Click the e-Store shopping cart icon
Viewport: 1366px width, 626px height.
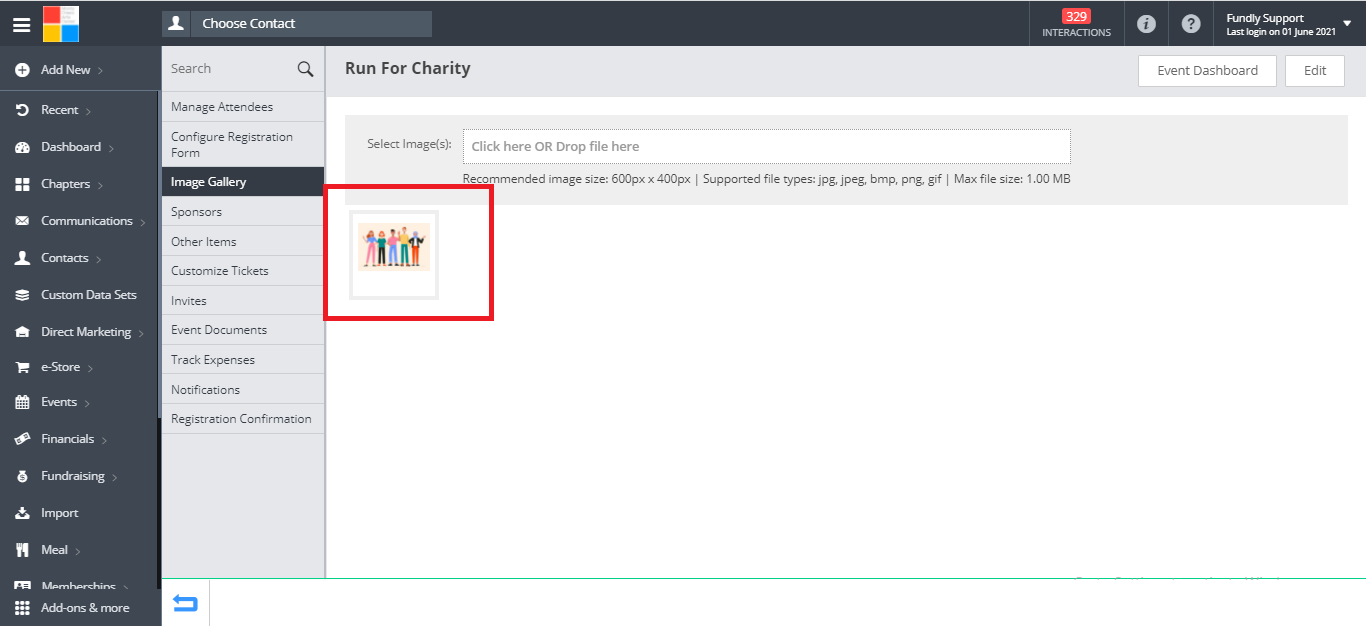tap(22, 367)
